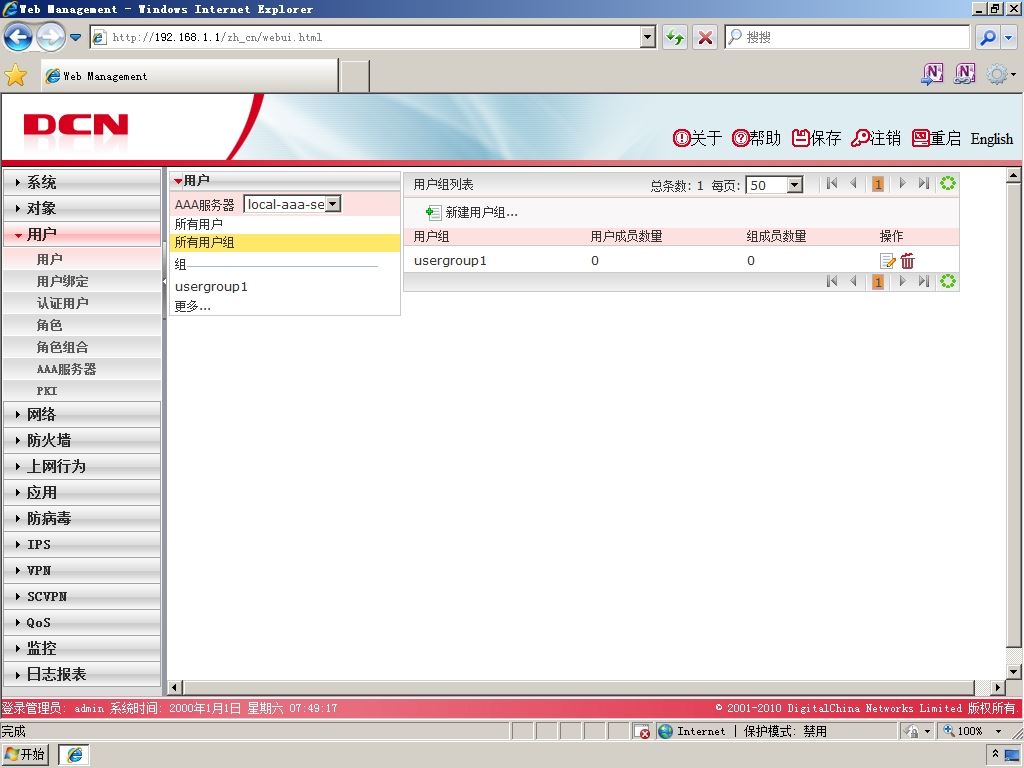Expand the 对象 menu section
1024x768 pixels.
[82, 208]
